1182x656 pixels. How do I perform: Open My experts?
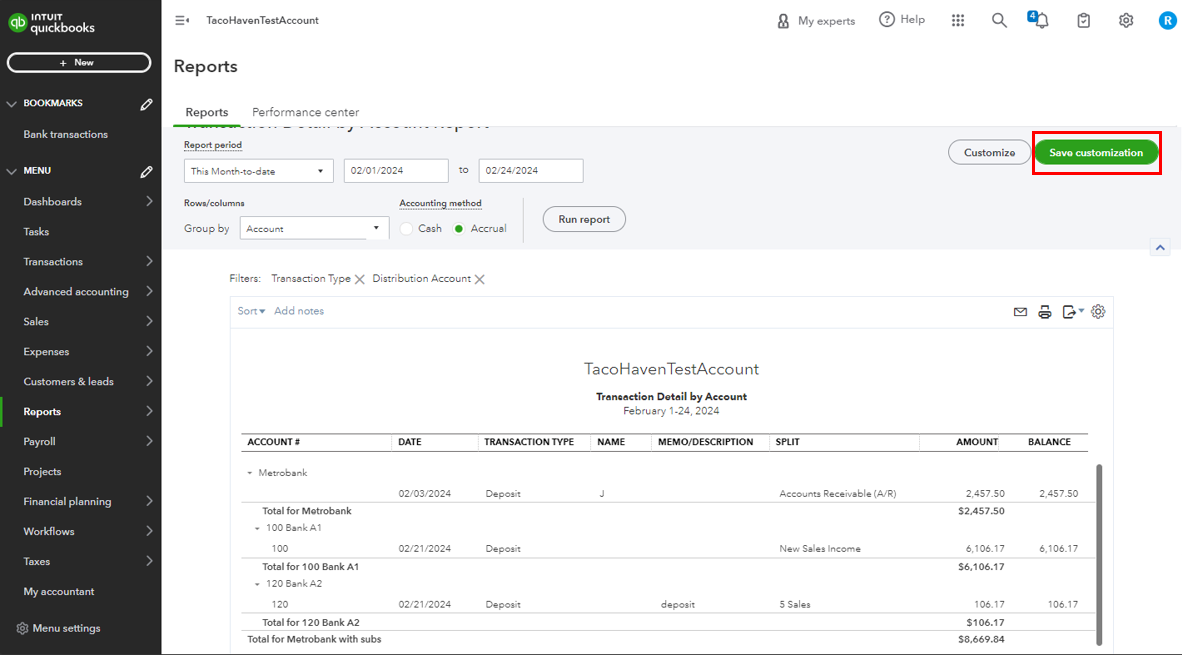[x=816, y=21]
